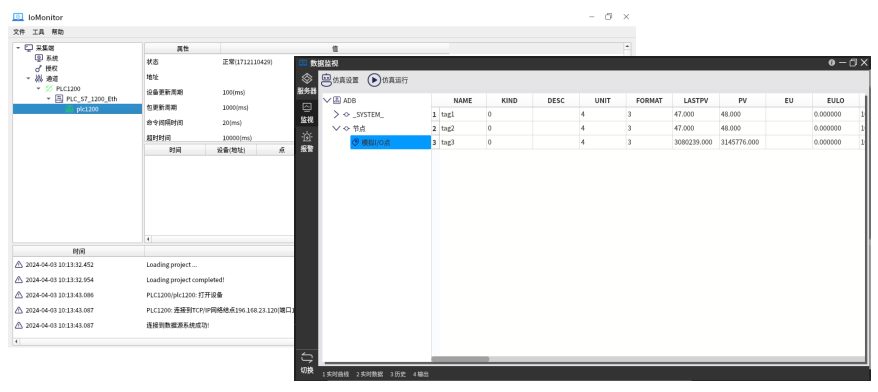Image resolution: width=878 pixels, height=392 pixels.
Task: Click LASTPV value 3080239.000
Action: coord(696,142)
